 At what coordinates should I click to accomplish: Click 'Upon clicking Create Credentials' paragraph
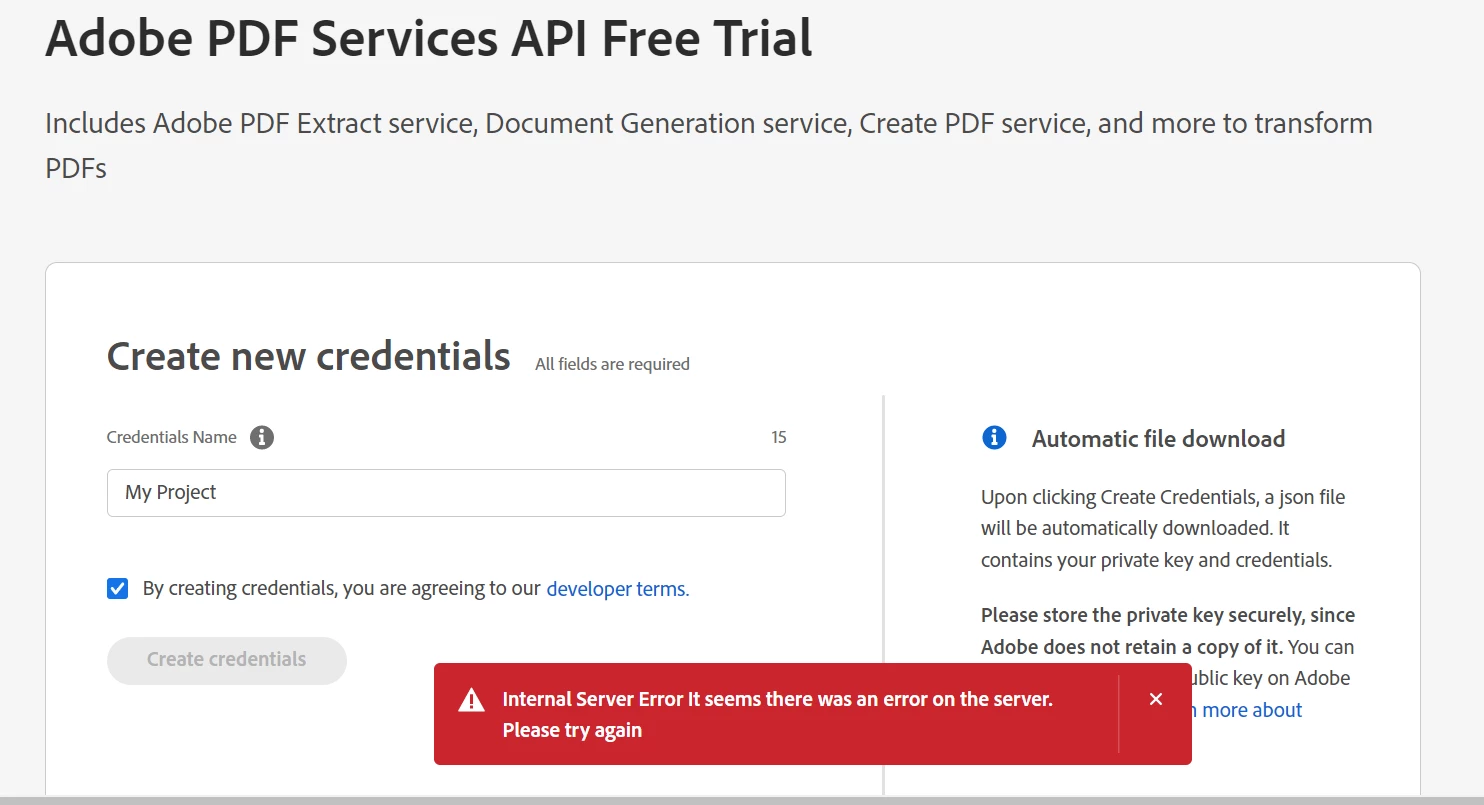point(1163,528)
